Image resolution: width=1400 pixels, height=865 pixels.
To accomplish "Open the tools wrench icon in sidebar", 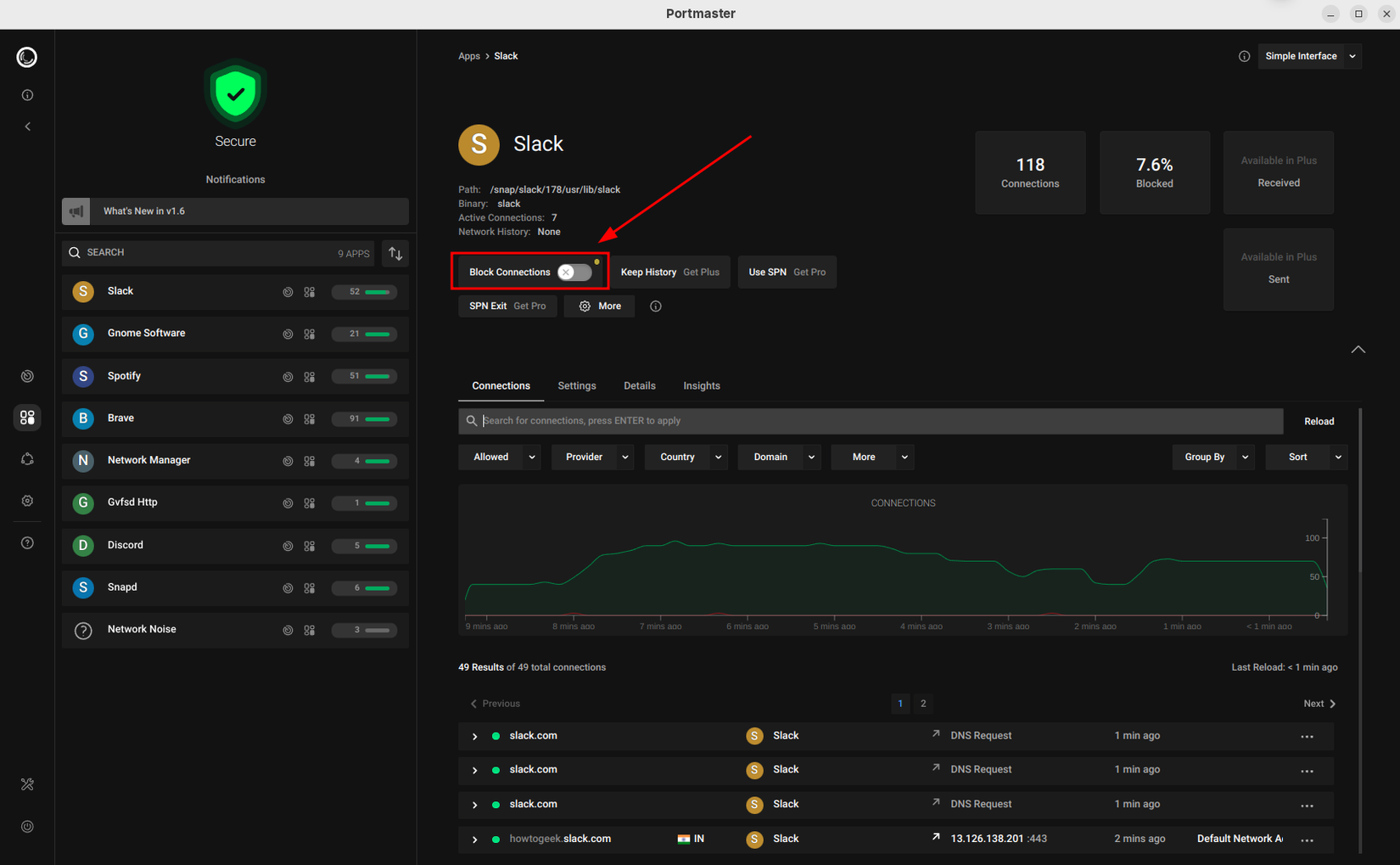I will pyautogui.click(x=27, y=784).
